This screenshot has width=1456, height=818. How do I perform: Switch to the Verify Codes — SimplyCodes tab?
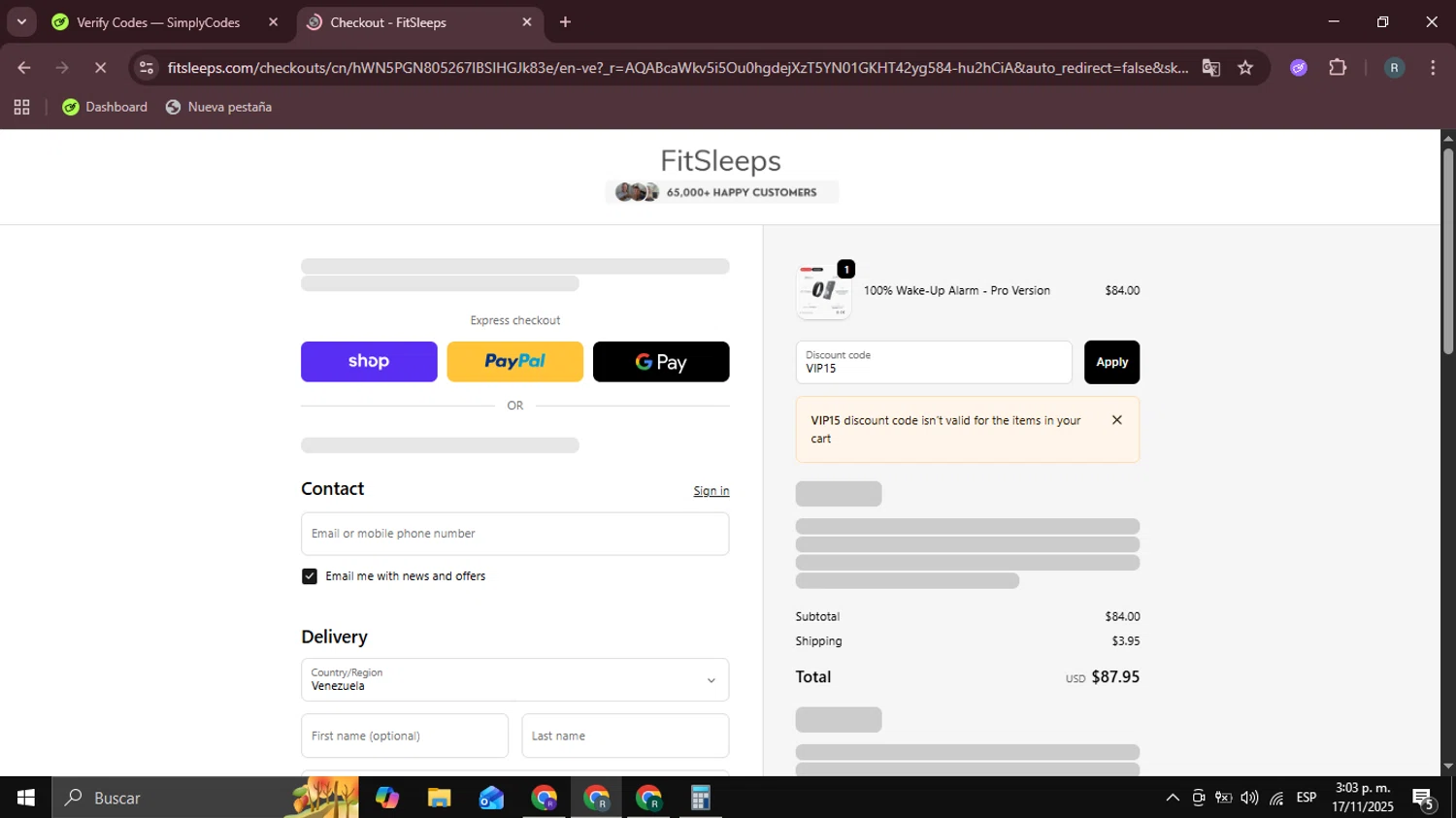click(x=158, y=22)
